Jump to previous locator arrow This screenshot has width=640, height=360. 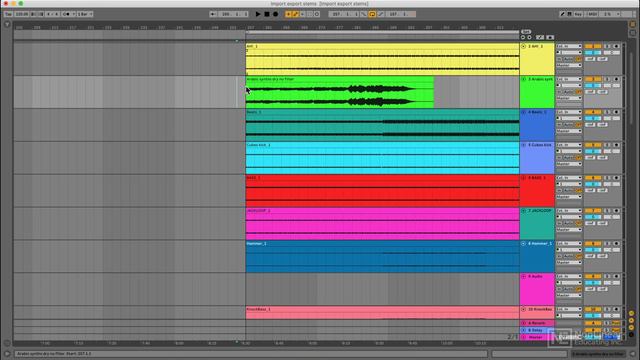pos(523,37)
